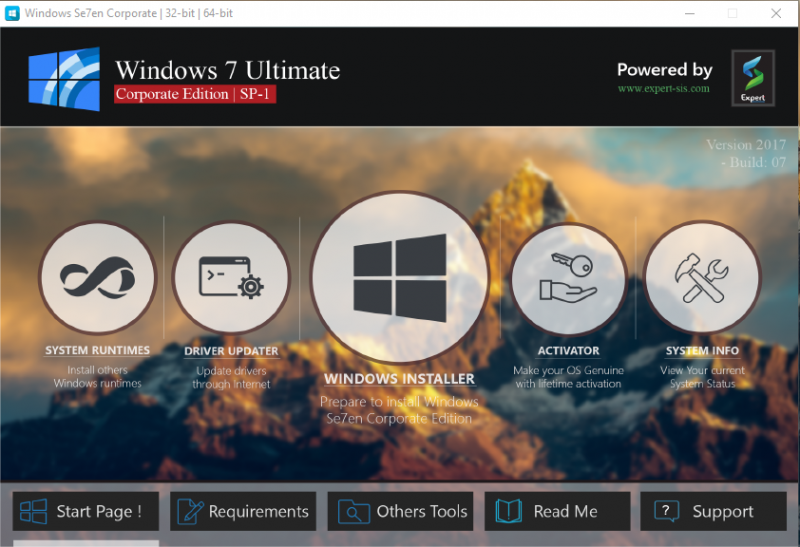Screen dimensions: 800x547
Task: Go to Start Page ! tab
Action: coord(86,511)
